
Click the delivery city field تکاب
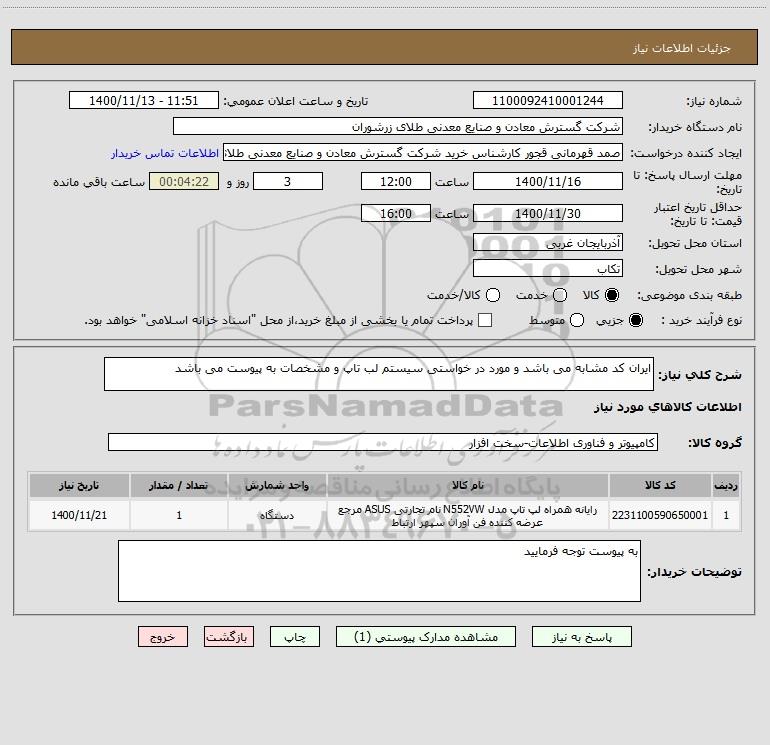point(548,268)
